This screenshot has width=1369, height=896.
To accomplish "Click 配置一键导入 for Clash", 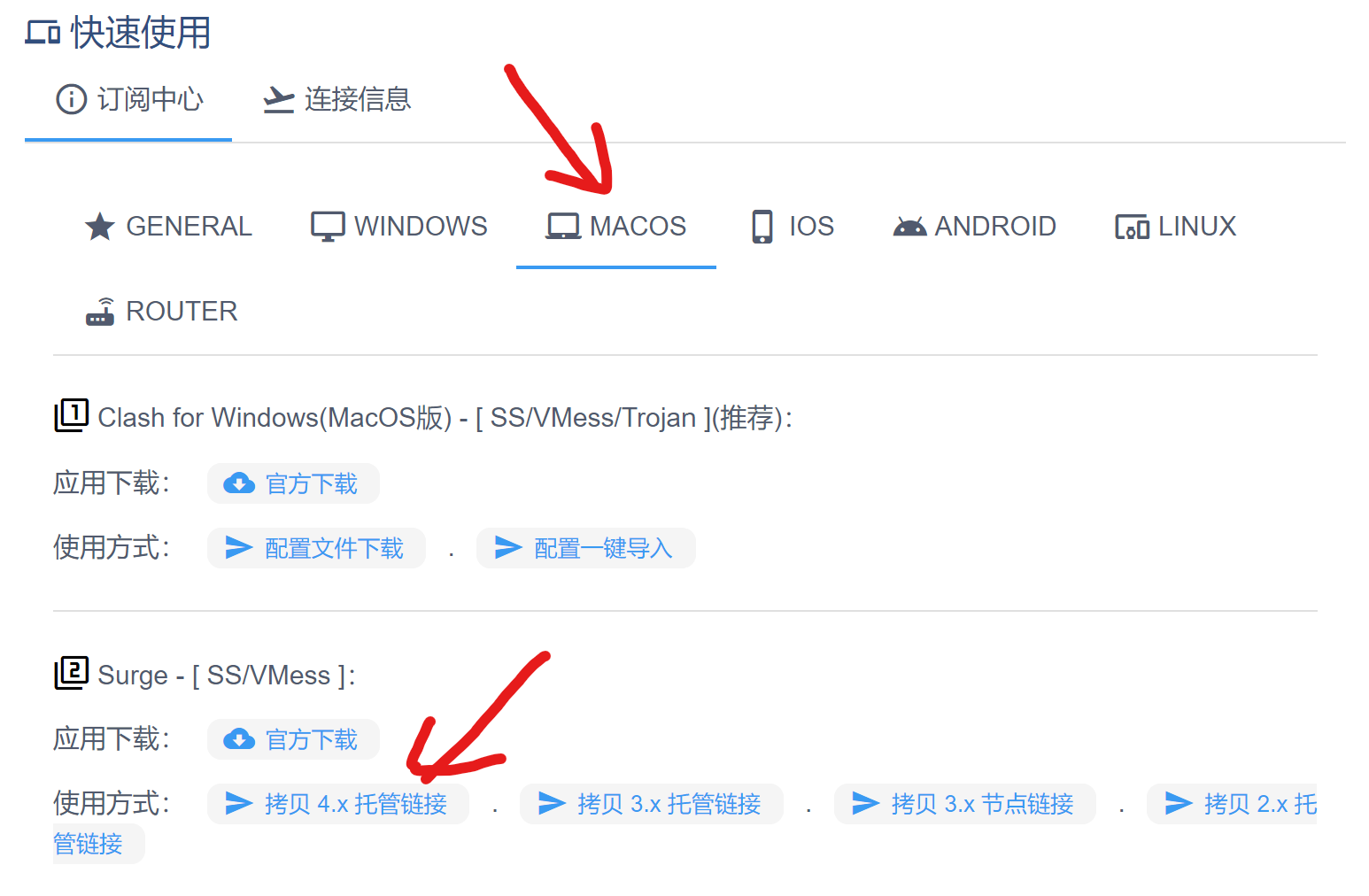I will coord(585,548).
